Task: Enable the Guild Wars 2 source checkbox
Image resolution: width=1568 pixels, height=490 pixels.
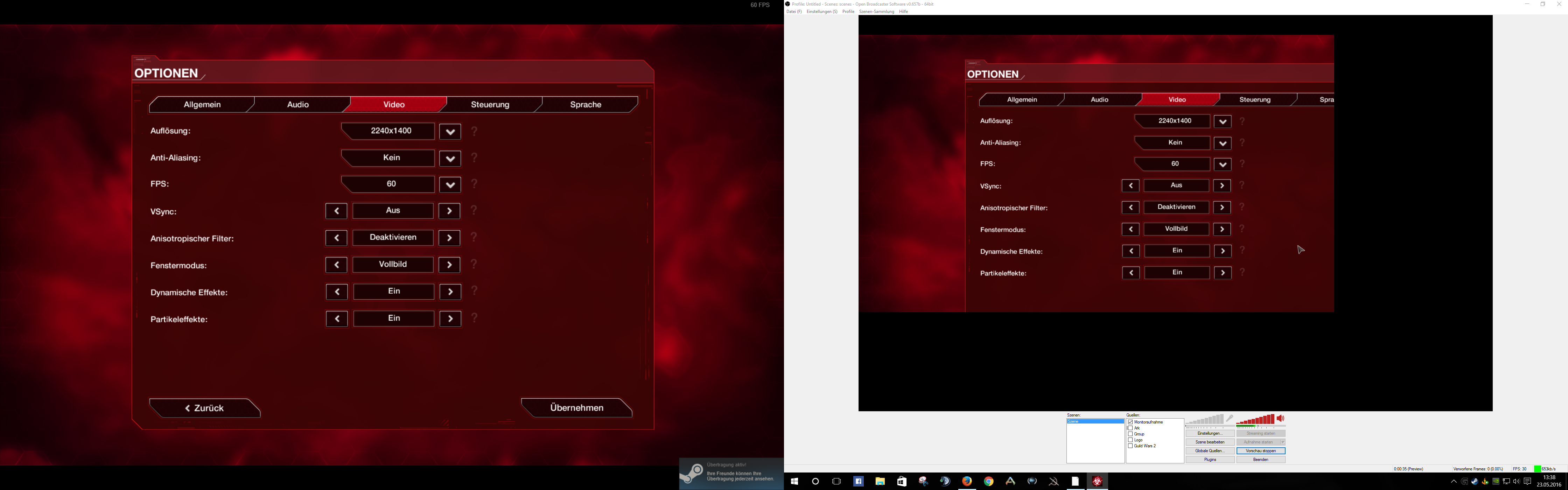Action: click(1130, 446)
